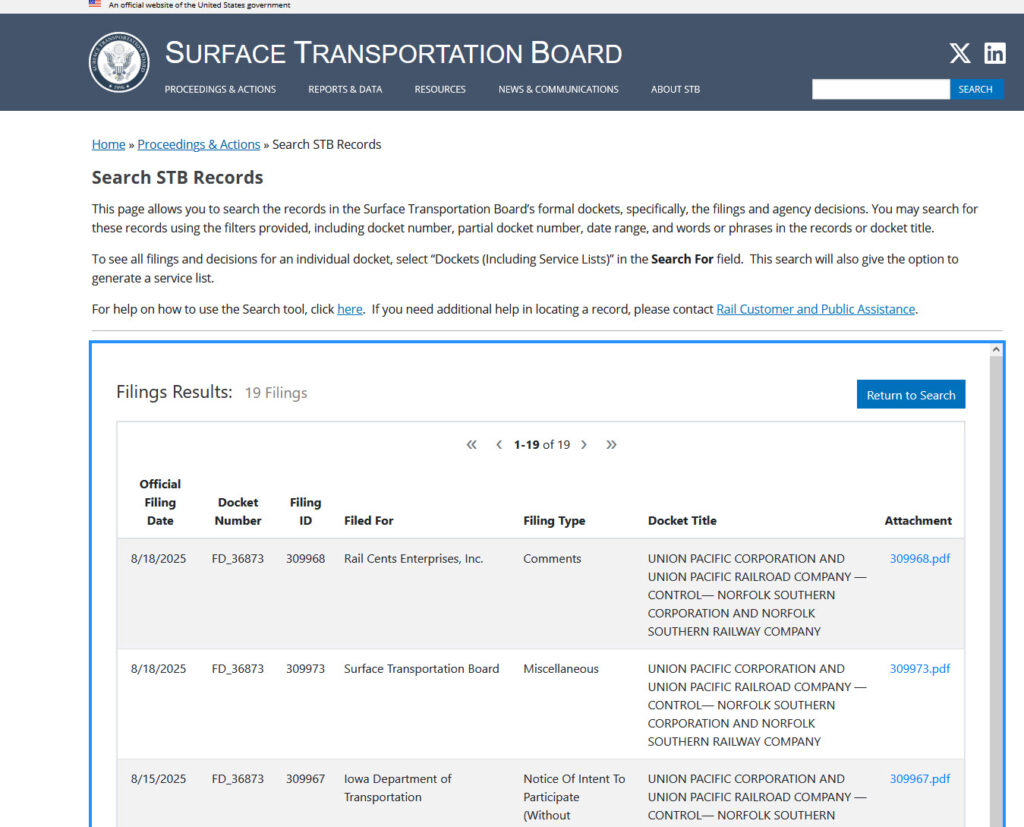Screen dimensions: 1024x827
Task: Click the blue Search button in header
Action: [975, 89]
